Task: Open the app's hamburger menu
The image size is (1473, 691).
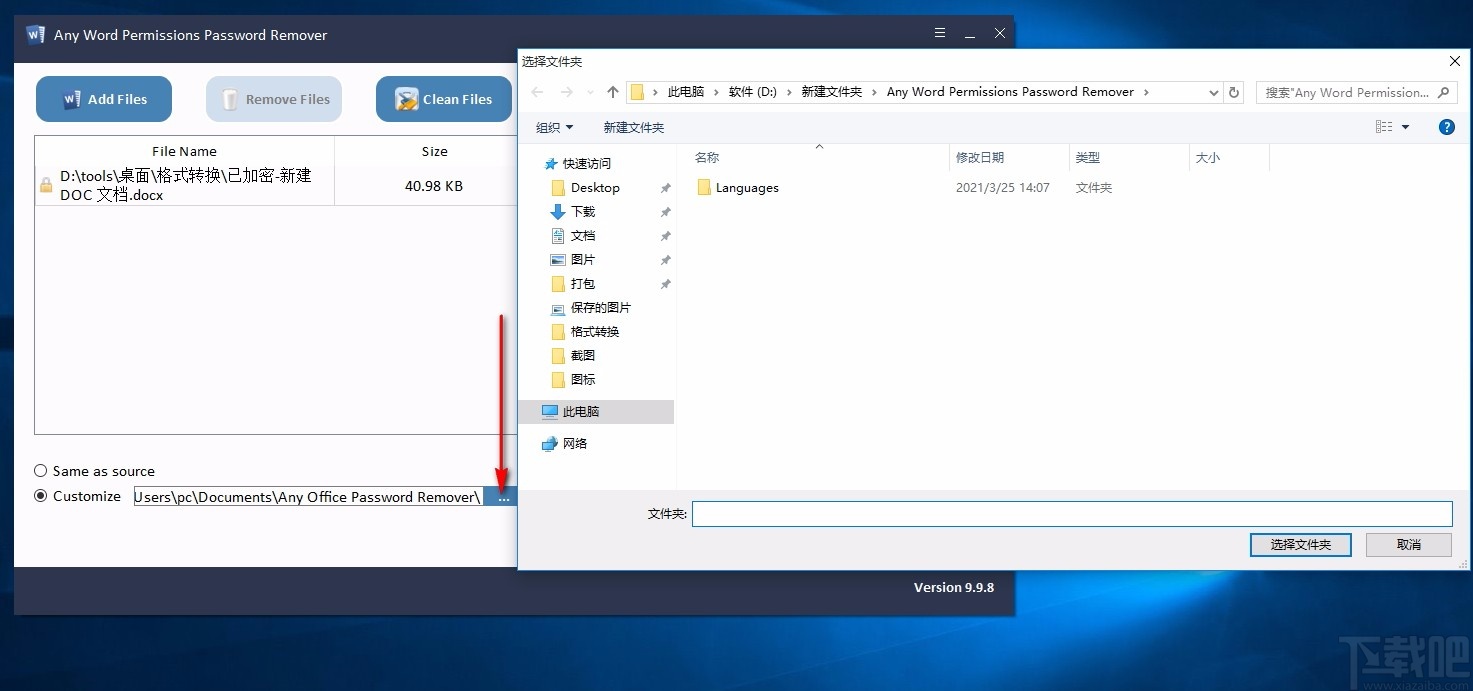Action: [939, 31]
